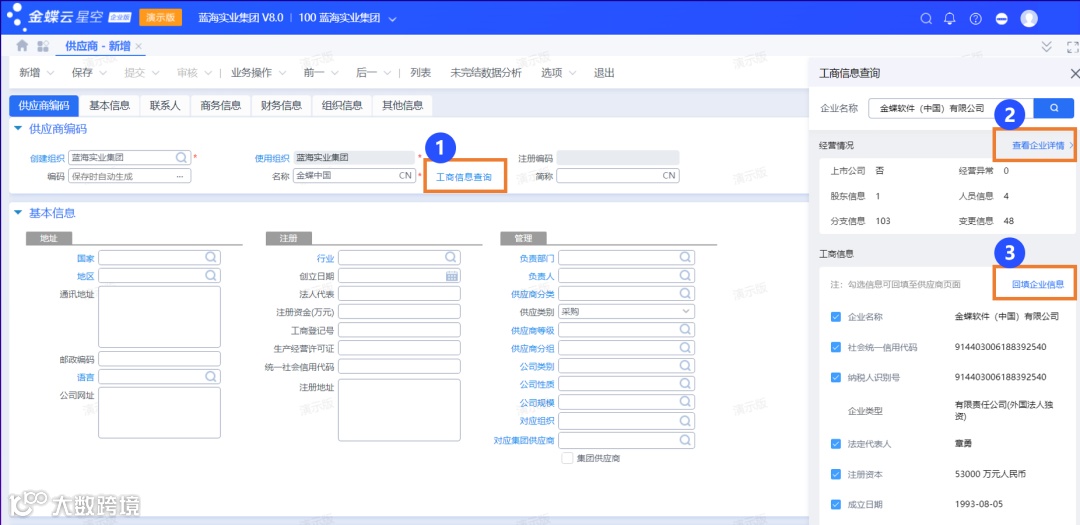Uncheck the 成立日期 checkbox

(835, 504)
